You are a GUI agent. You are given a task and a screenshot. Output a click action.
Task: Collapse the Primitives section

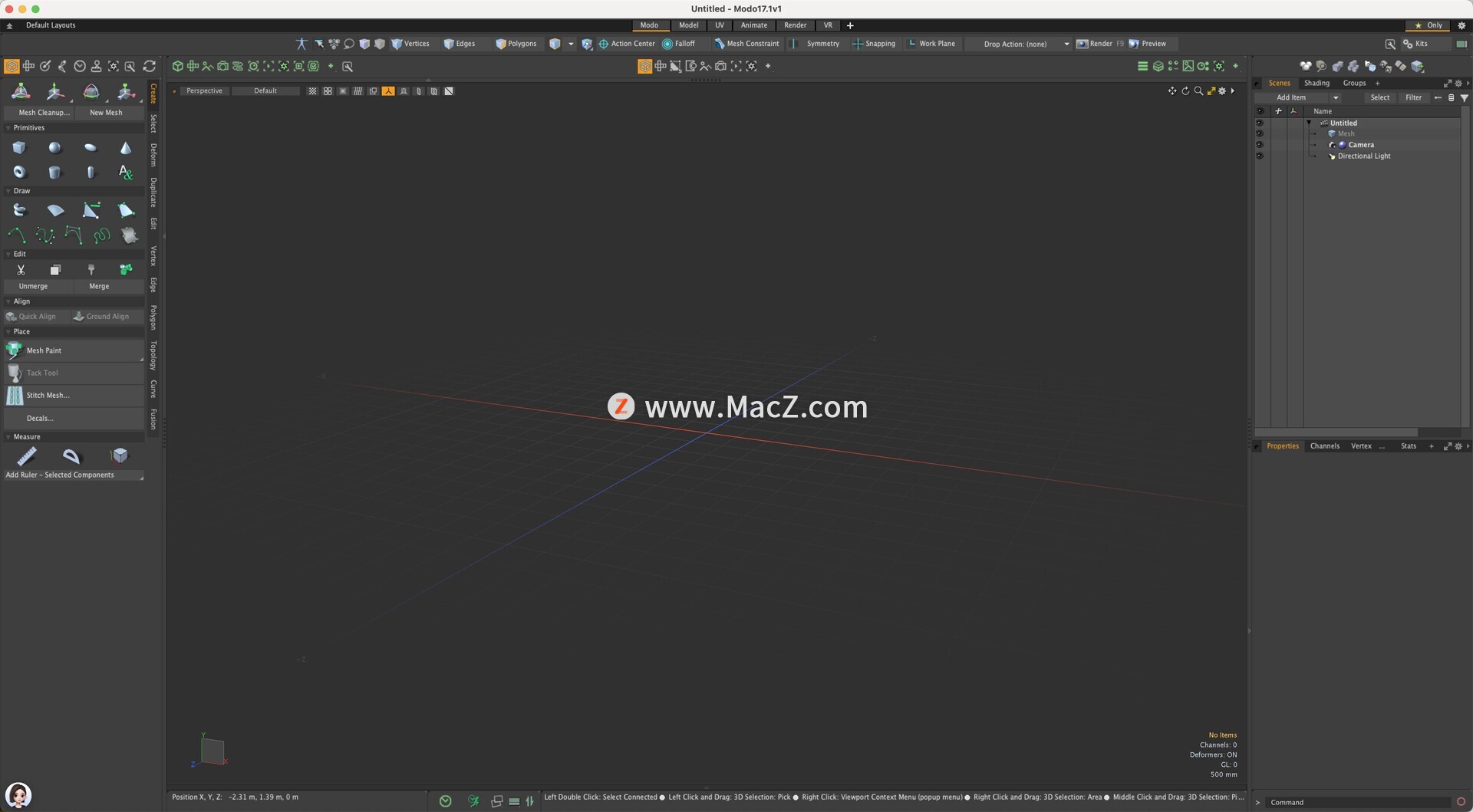click(8, 128)
